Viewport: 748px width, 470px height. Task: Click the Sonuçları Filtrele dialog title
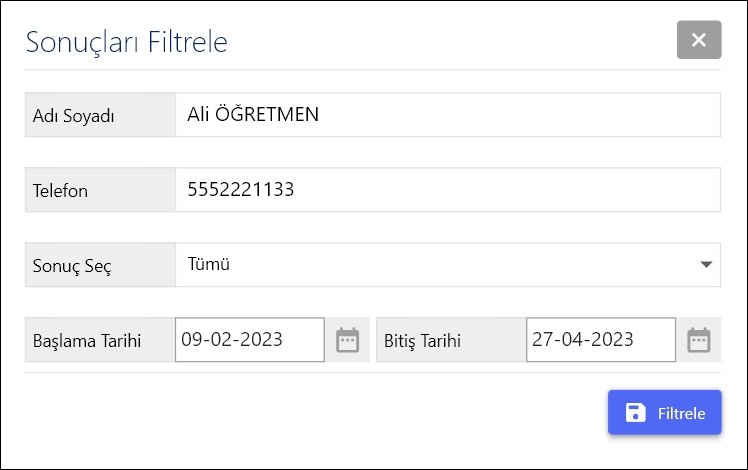(127, 42)
